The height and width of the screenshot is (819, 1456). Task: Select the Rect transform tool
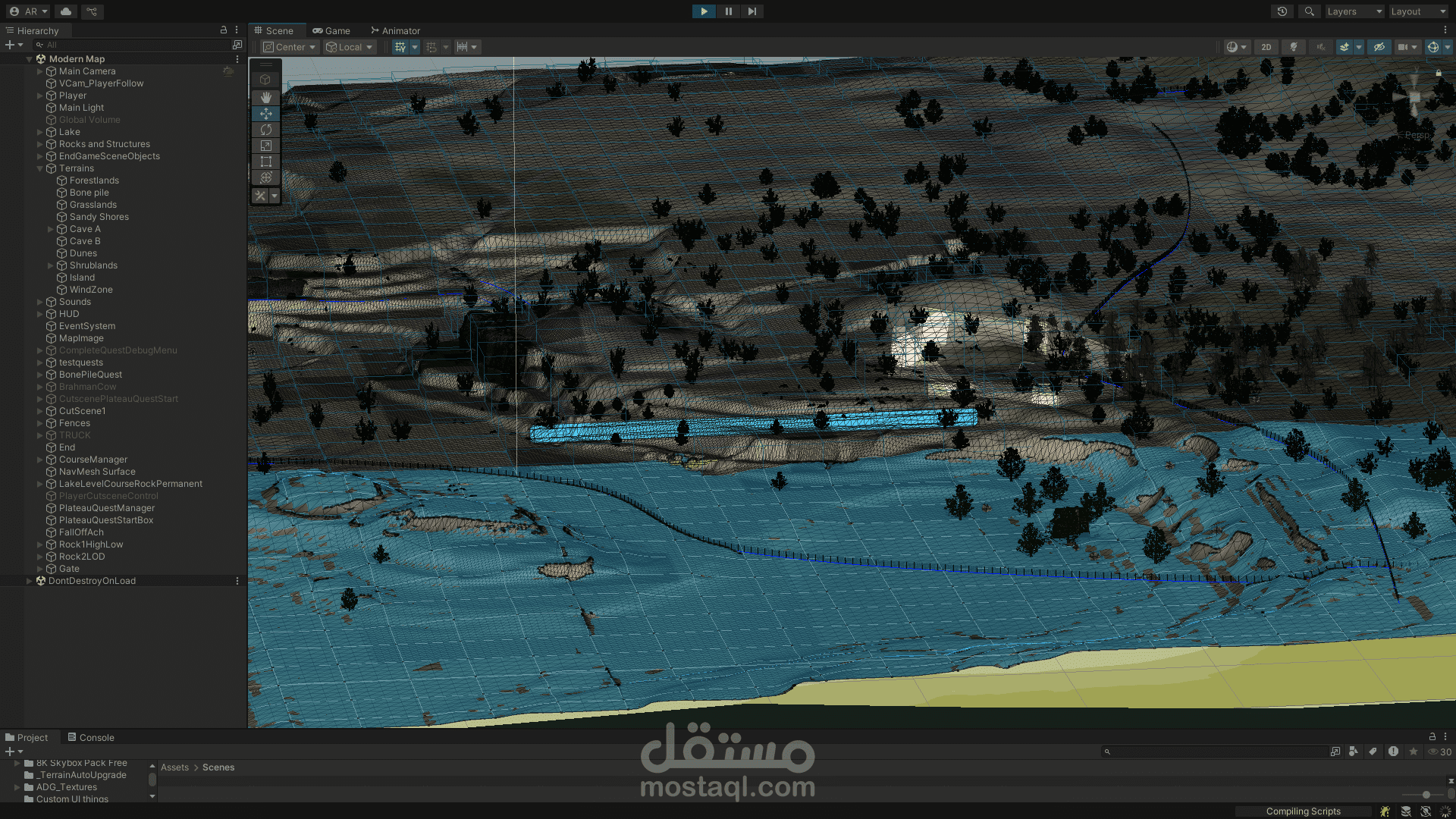pos(265,162)
